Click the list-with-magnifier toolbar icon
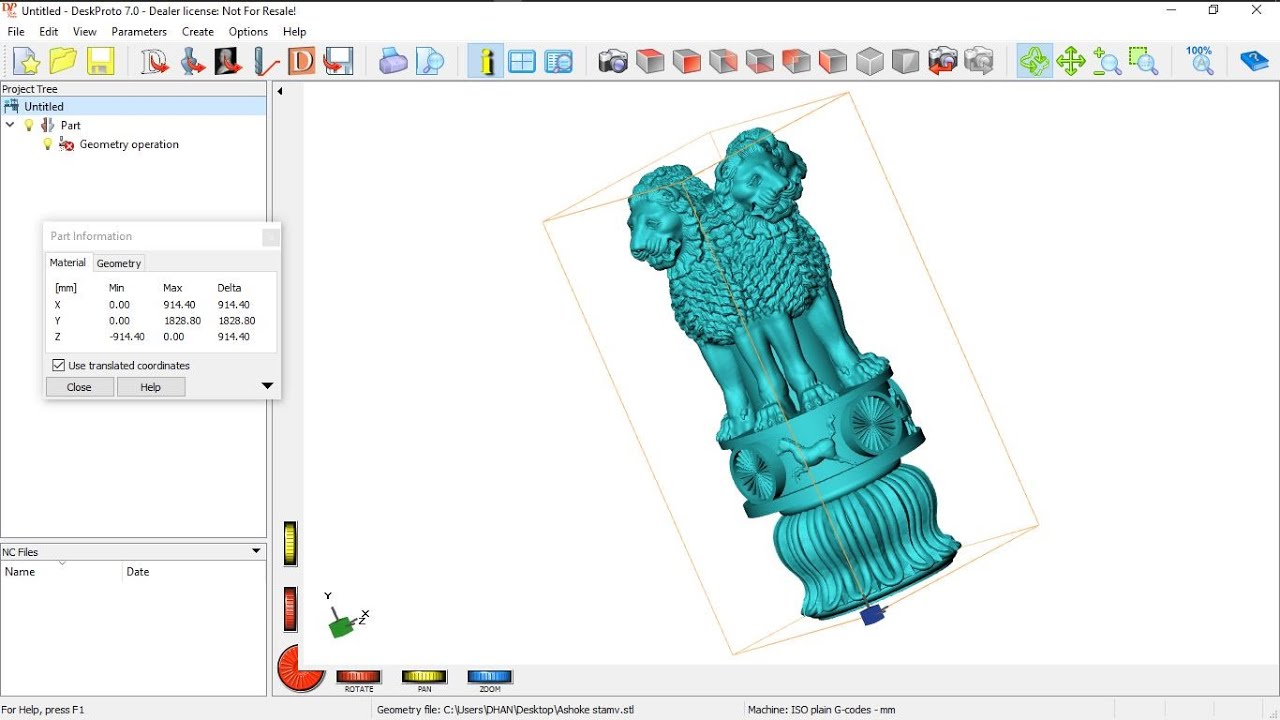1280x720 pixels. point(558,62)
